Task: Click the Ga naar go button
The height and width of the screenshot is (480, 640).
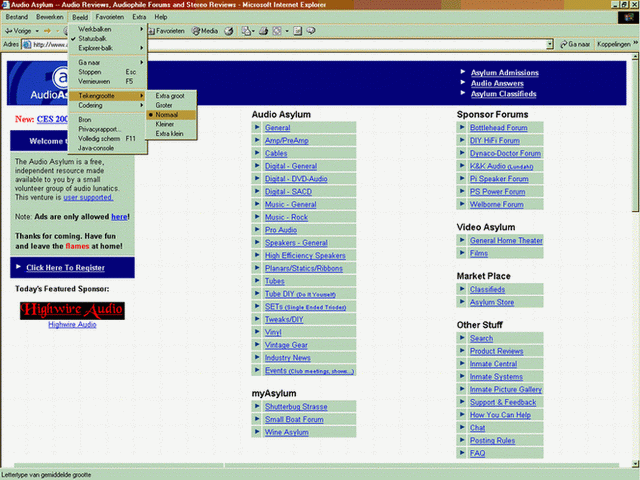Action: [x=575, y=44]
